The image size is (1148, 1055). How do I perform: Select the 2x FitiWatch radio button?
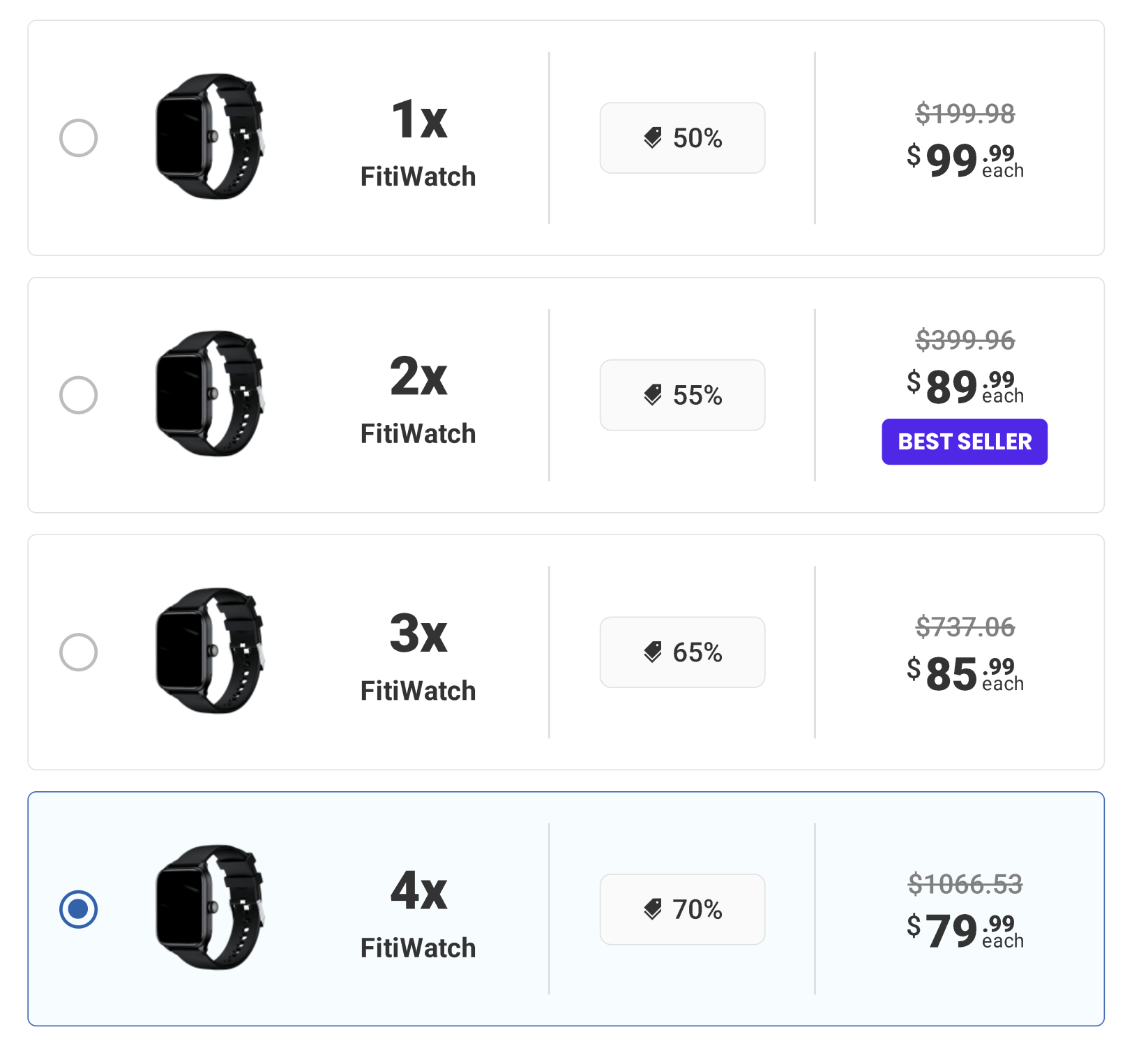78,395
